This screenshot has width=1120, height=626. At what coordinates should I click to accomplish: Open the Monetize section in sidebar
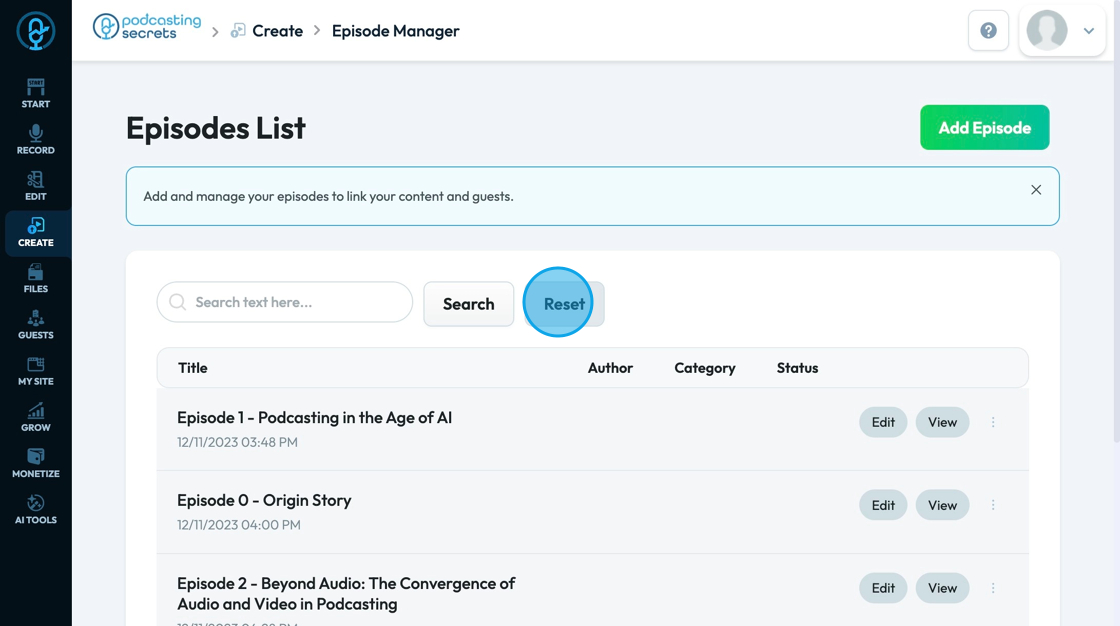(36, 464)
